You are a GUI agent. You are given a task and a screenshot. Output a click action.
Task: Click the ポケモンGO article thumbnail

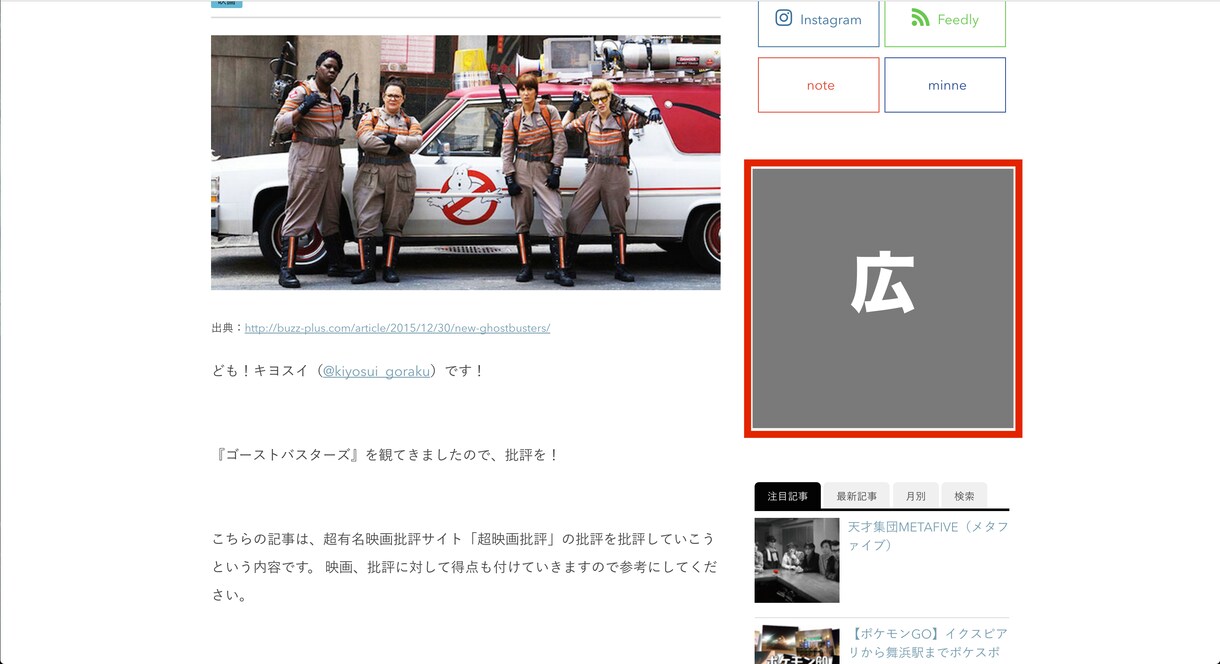tap(797, 645)
